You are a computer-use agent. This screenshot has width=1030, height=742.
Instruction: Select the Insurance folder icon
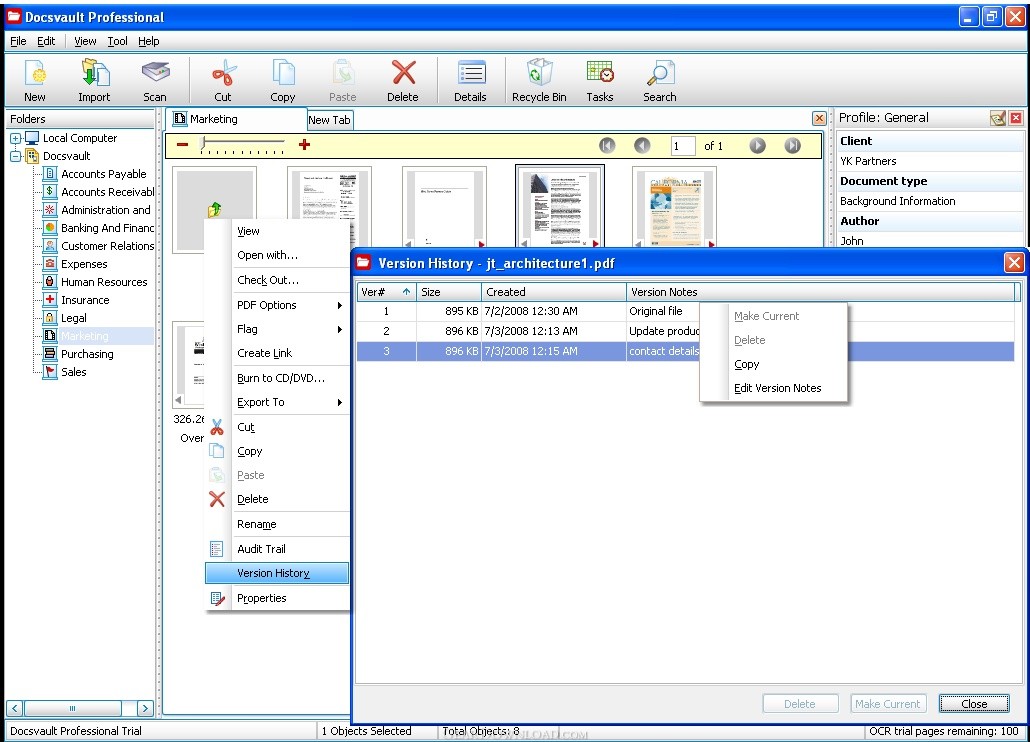point(50,300)
